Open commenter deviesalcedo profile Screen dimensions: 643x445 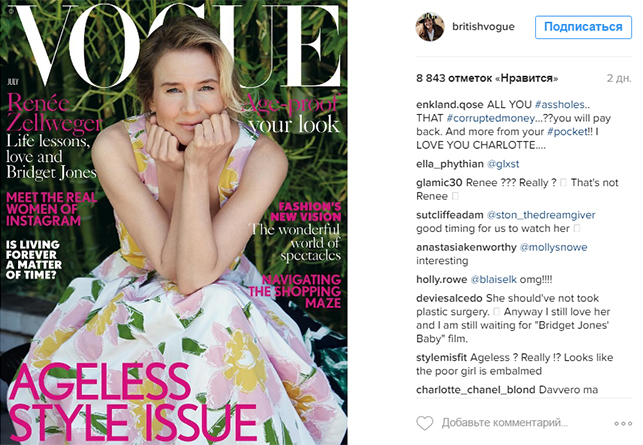pos(449,298)
